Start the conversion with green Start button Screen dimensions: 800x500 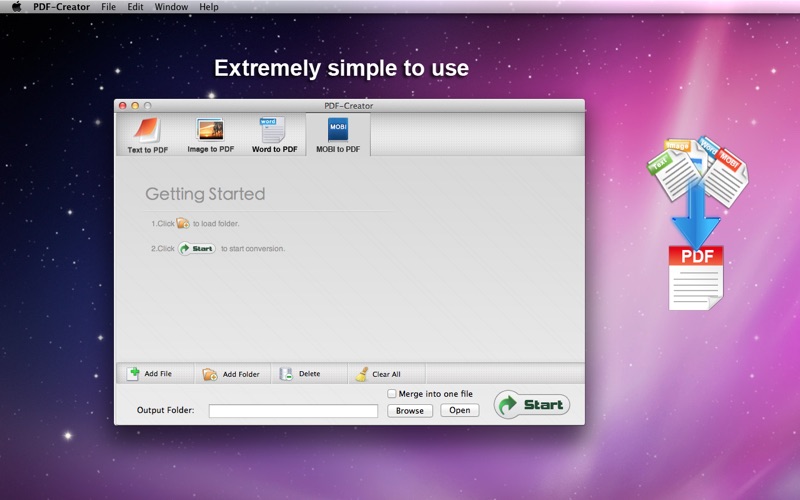[x=532, y=405]
